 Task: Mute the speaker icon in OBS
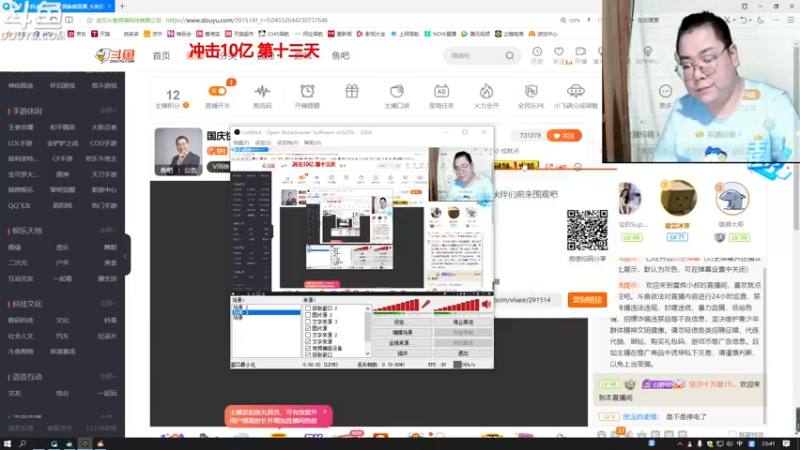486,305
